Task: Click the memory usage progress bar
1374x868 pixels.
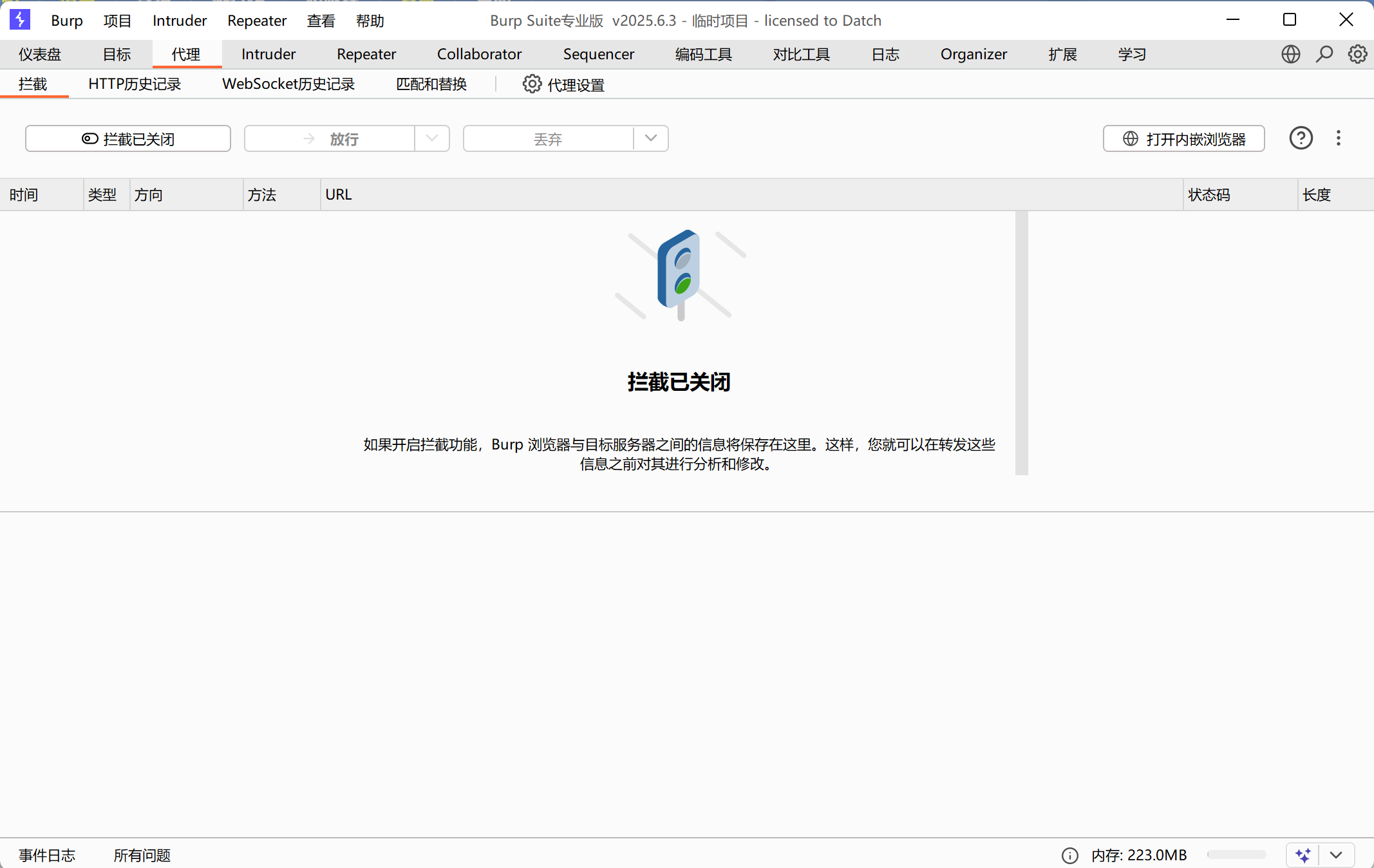Action: [x=1236, y=855]
